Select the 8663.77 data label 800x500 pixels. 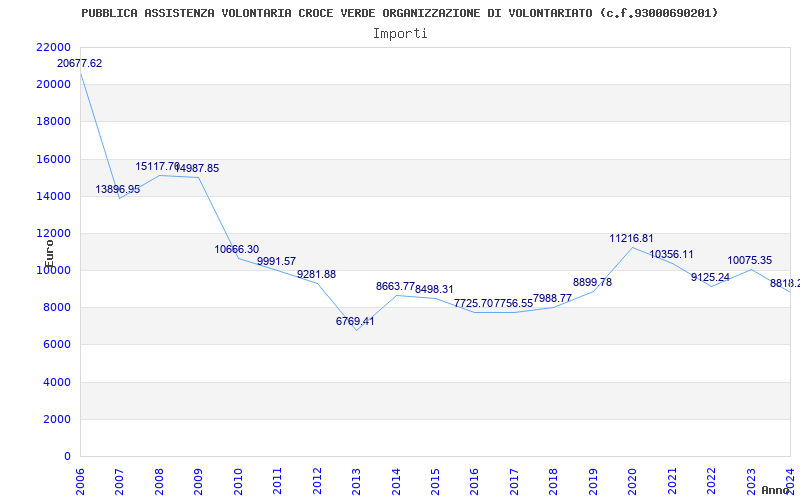pos(395,286)
